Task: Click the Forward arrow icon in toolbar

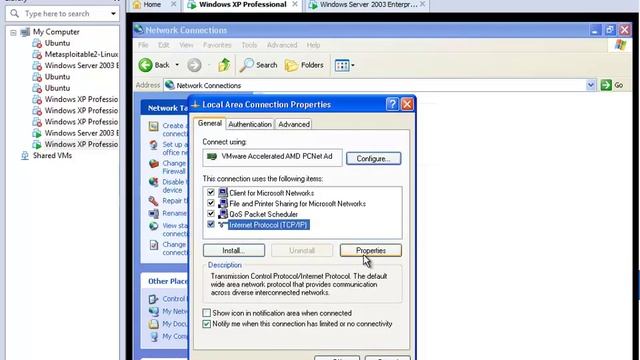Action: click(194, 65)
